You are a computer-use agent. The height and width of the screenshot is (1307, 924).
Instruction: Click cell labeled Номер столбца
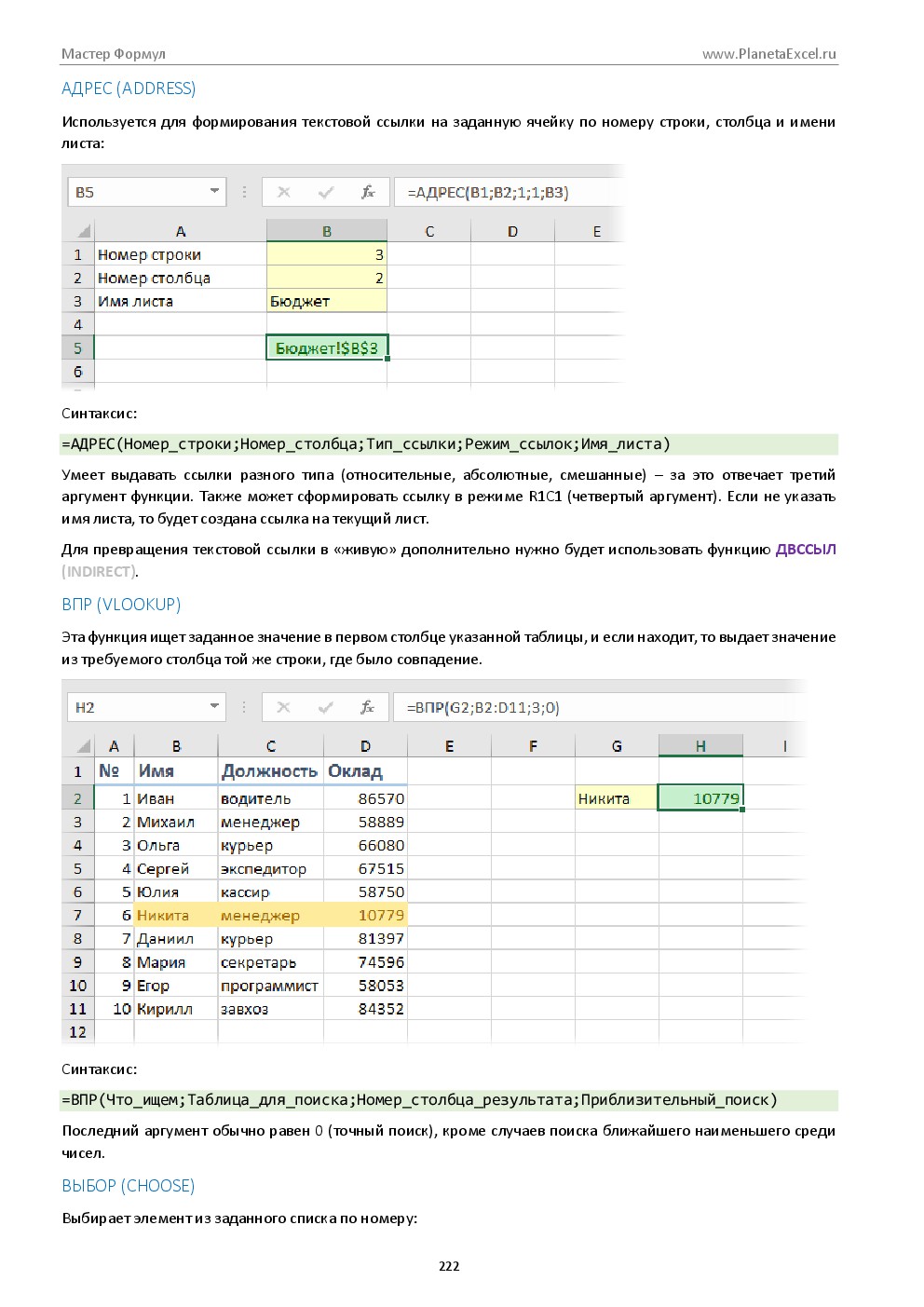click(181, 278)
